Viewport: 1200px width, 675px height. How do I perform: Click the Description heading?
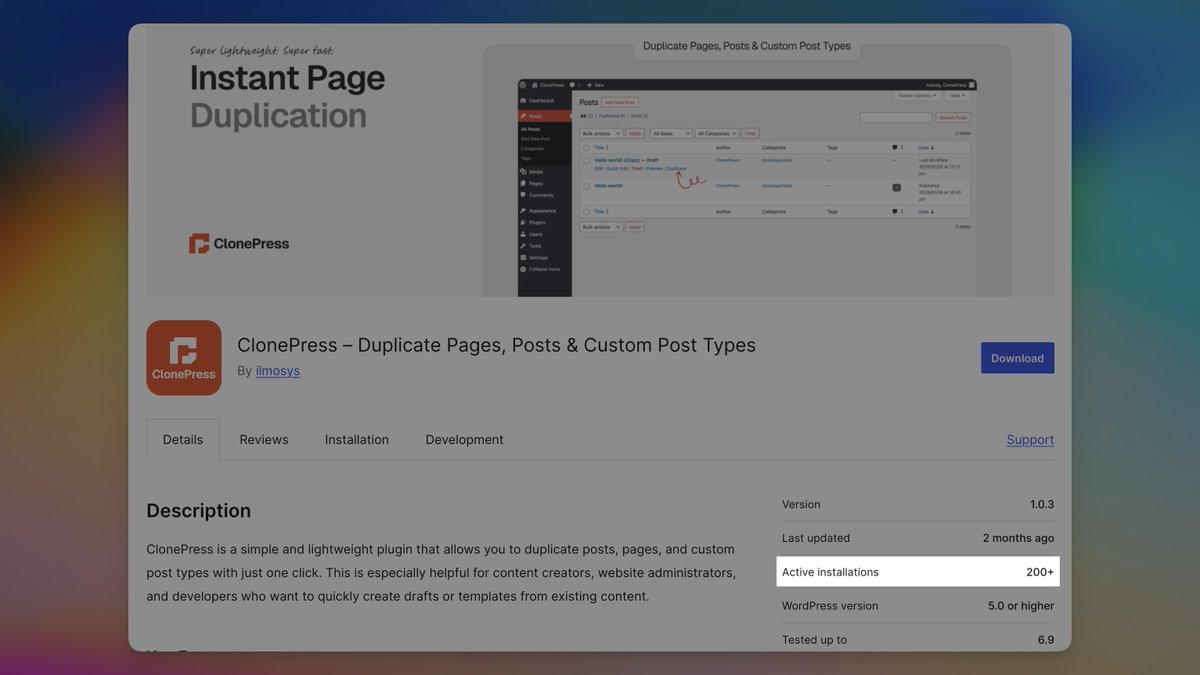[x=199, y=511]
